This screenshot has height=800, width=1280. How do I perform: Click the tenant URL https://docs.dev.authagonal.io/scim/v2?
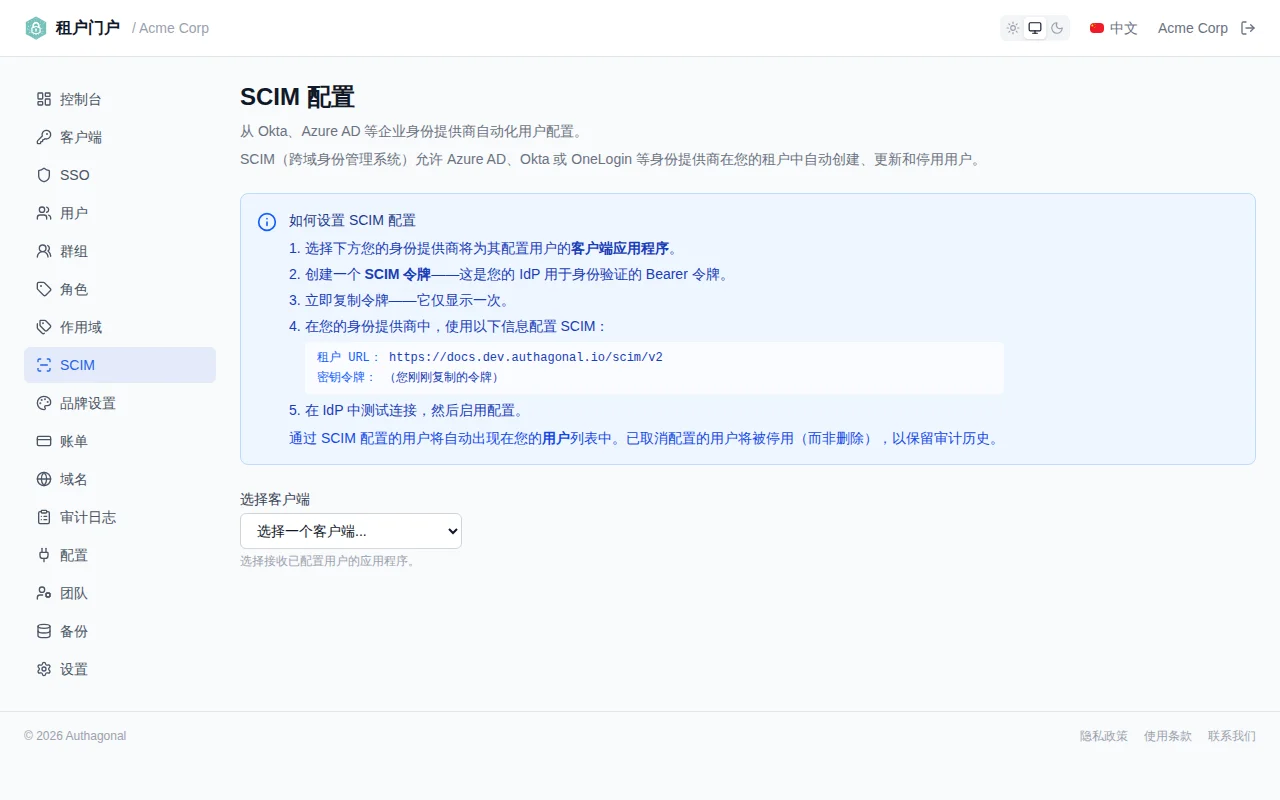point(526,357)
